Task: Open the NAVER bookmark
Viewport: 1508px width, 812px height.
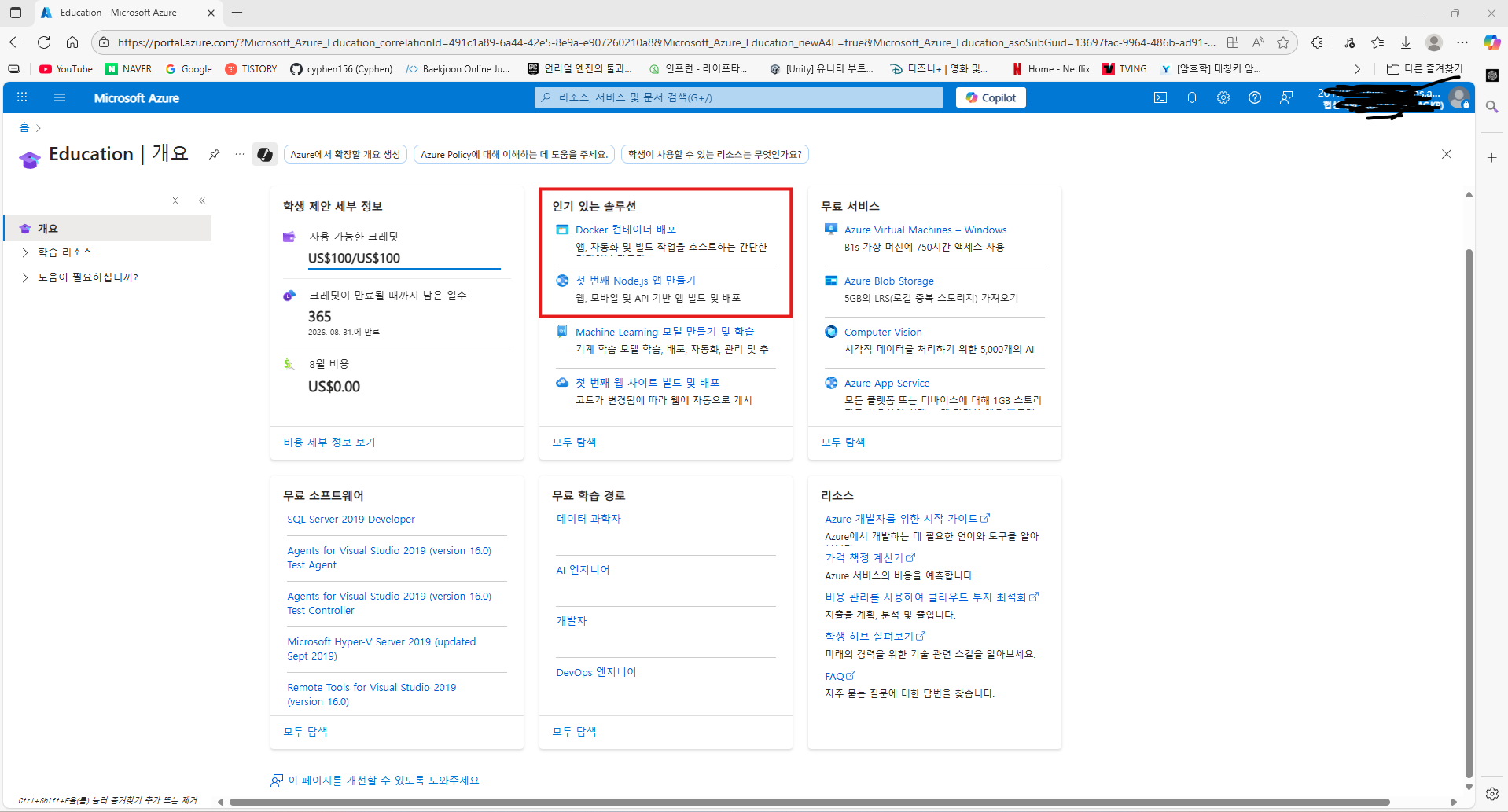Action: coord(129,69)
